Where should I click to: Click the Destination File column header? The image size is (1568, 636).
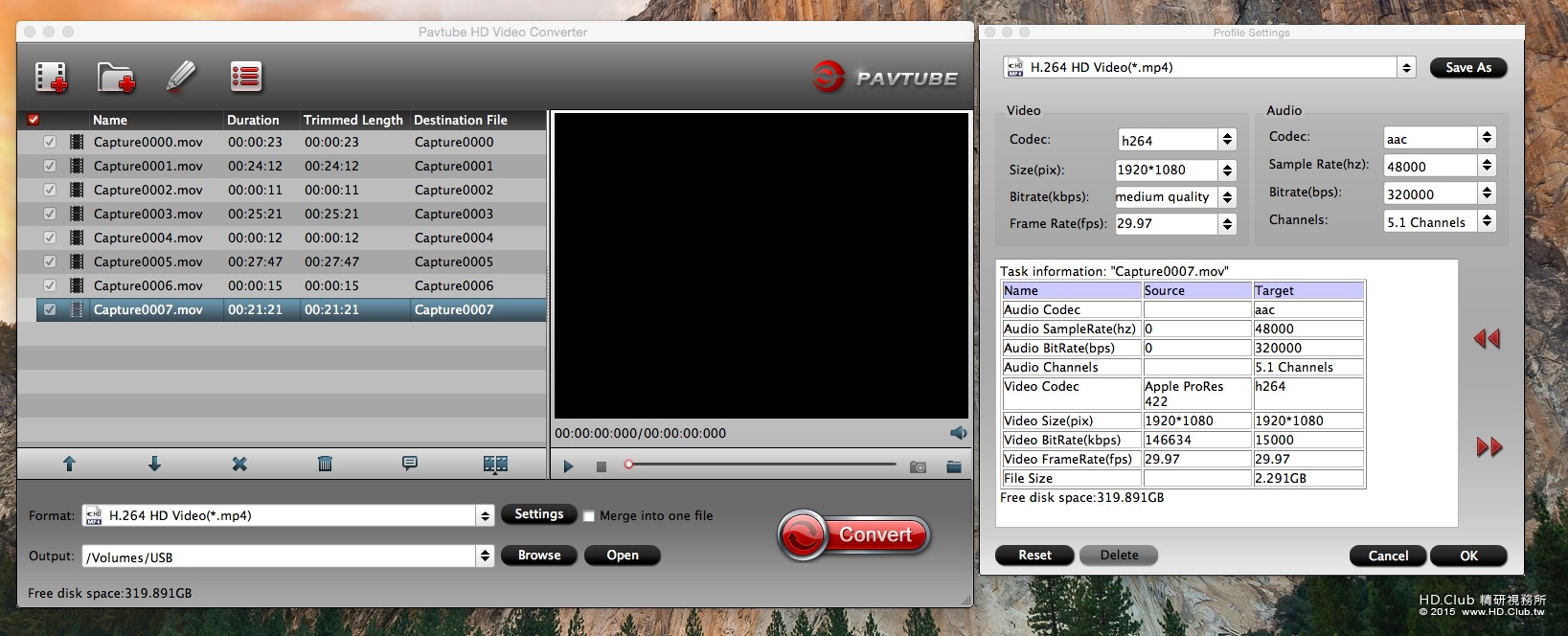[478, 120]
